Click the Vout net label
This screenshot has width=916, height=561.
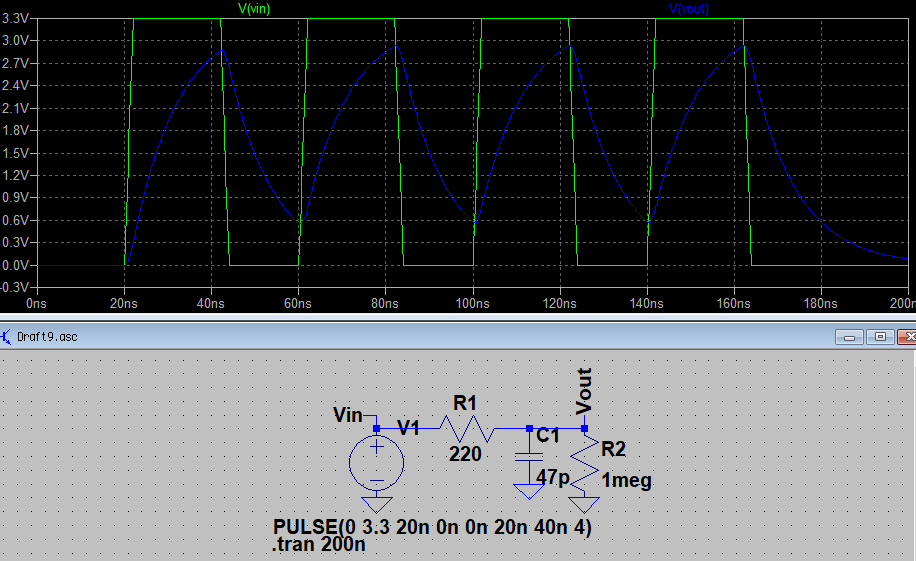click(584, 391)
